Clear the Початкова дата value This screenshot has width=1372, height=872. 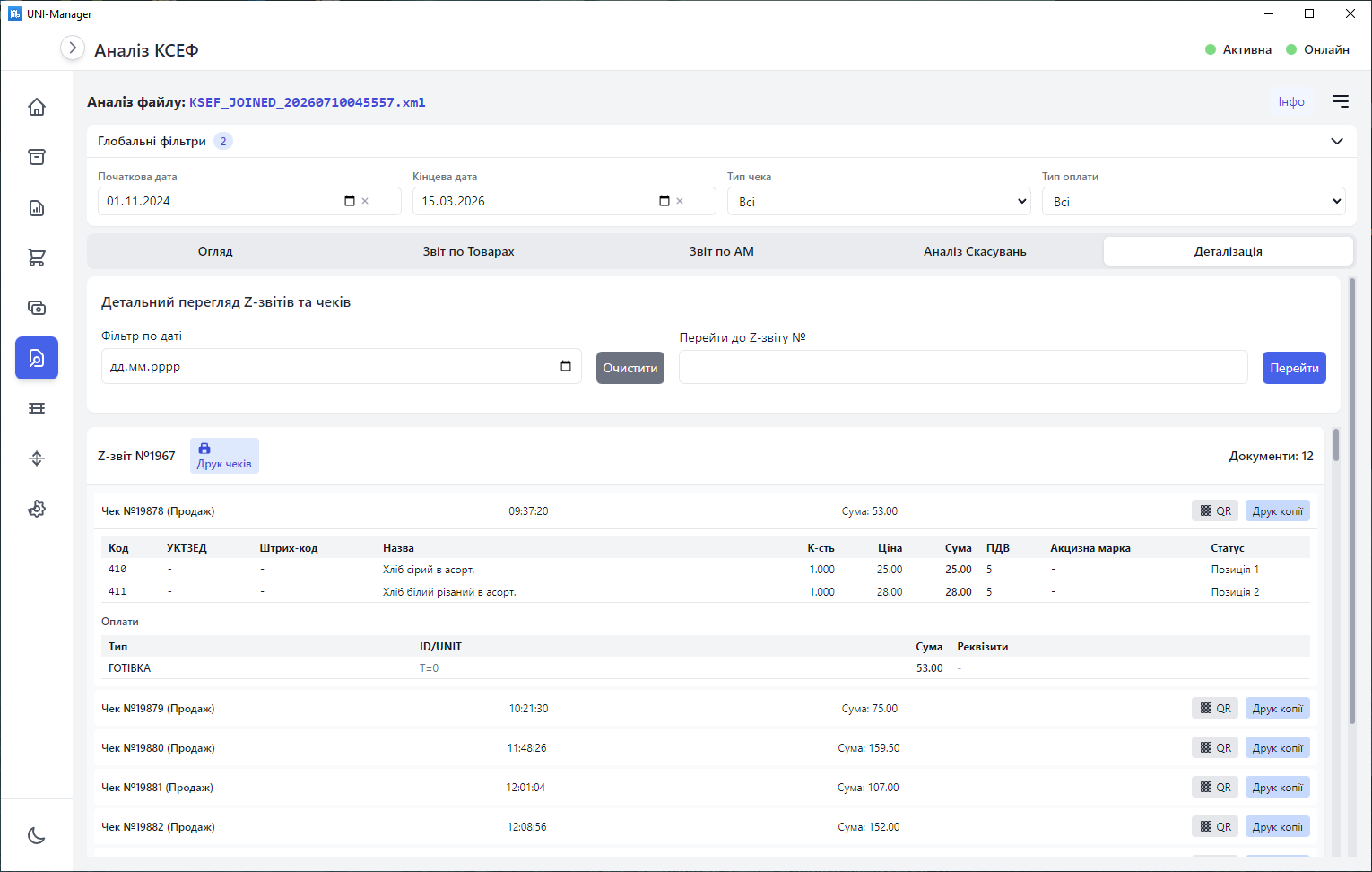click(365, 201)
